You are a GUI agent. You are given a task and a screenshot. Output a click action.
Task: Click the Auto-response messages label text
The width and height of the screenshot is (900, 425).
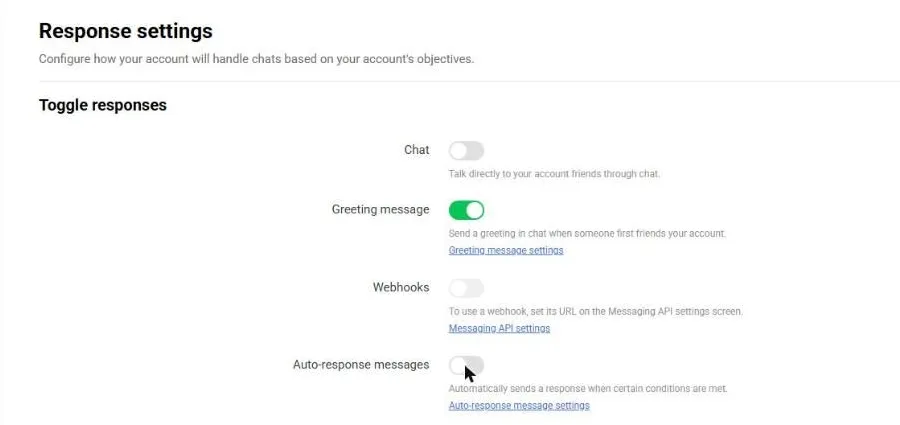tap(361, 365)
